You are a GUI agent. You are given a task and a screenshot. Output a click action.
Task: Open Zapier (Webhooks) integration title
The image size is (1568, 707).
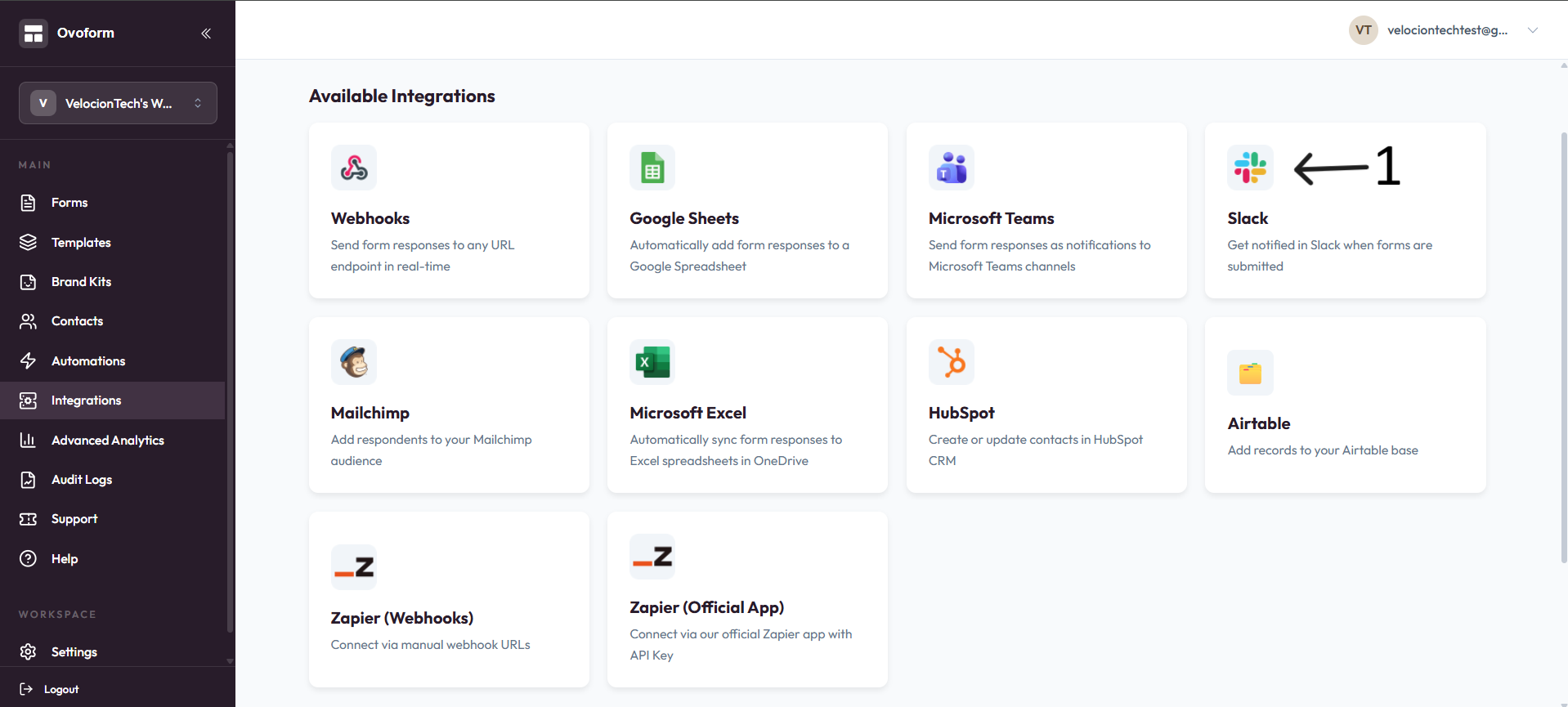[x=402, y=618]
